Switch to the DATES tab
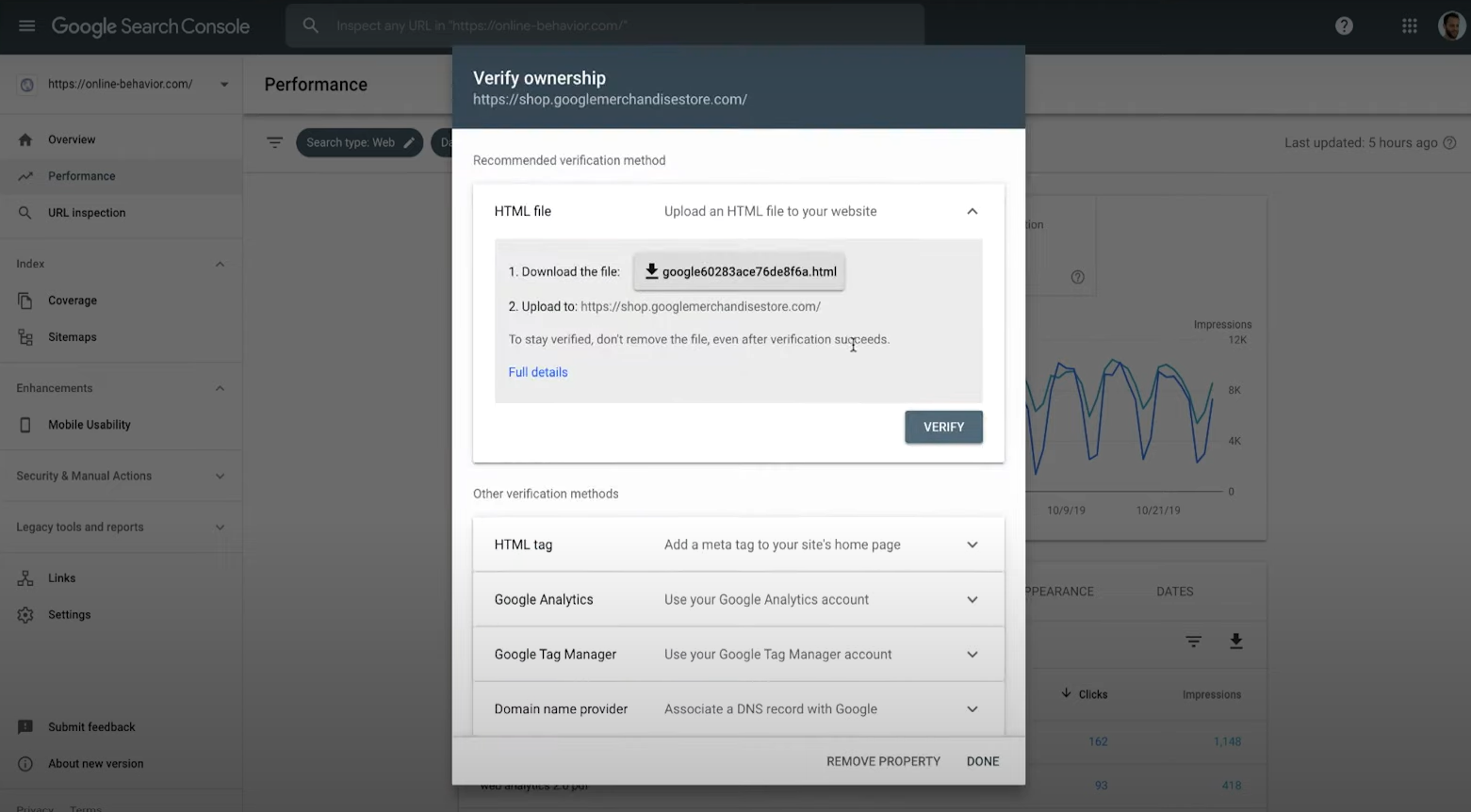 (x=1175, y=592)
